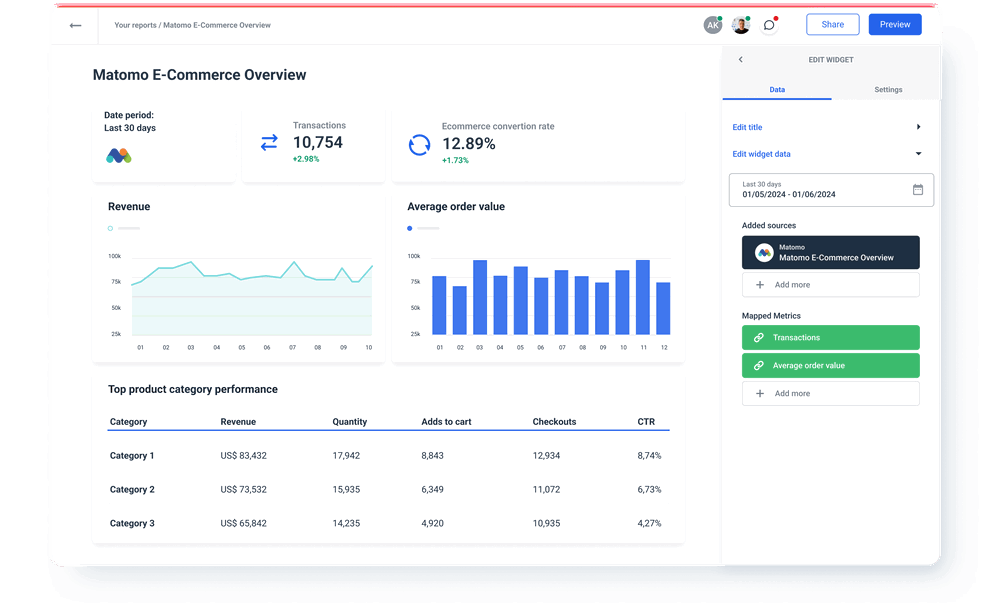Image resolution: width=992 pixels, height=603 pixels.
Task: Click the link icon on Transactions metric
Action: pos(761,337)
